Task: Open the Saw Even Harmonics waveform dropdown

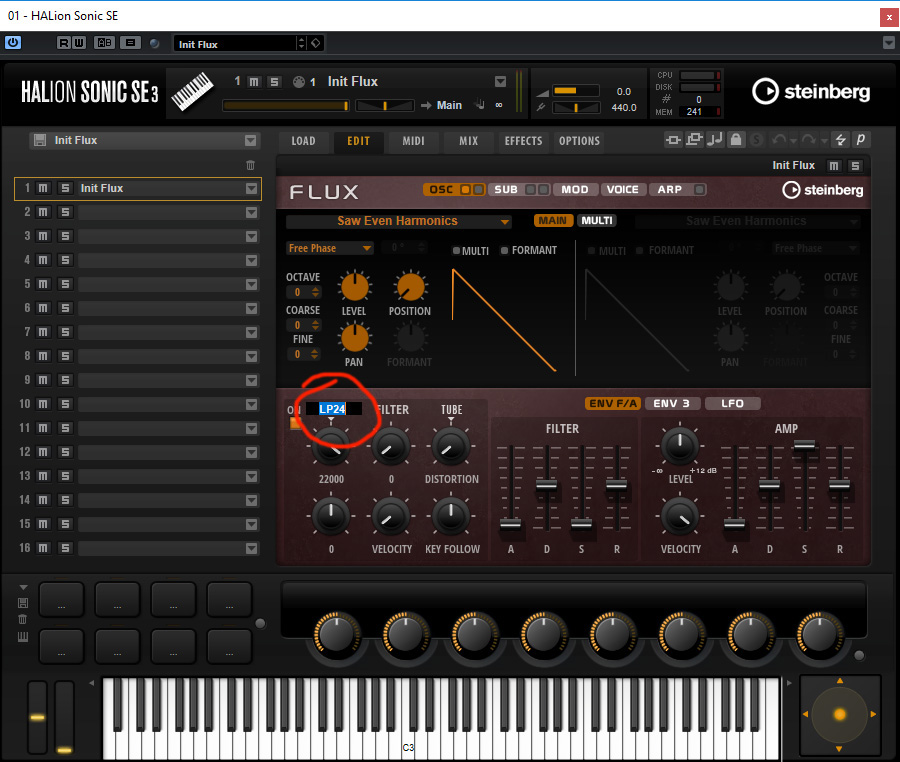Action: point(398,221)
